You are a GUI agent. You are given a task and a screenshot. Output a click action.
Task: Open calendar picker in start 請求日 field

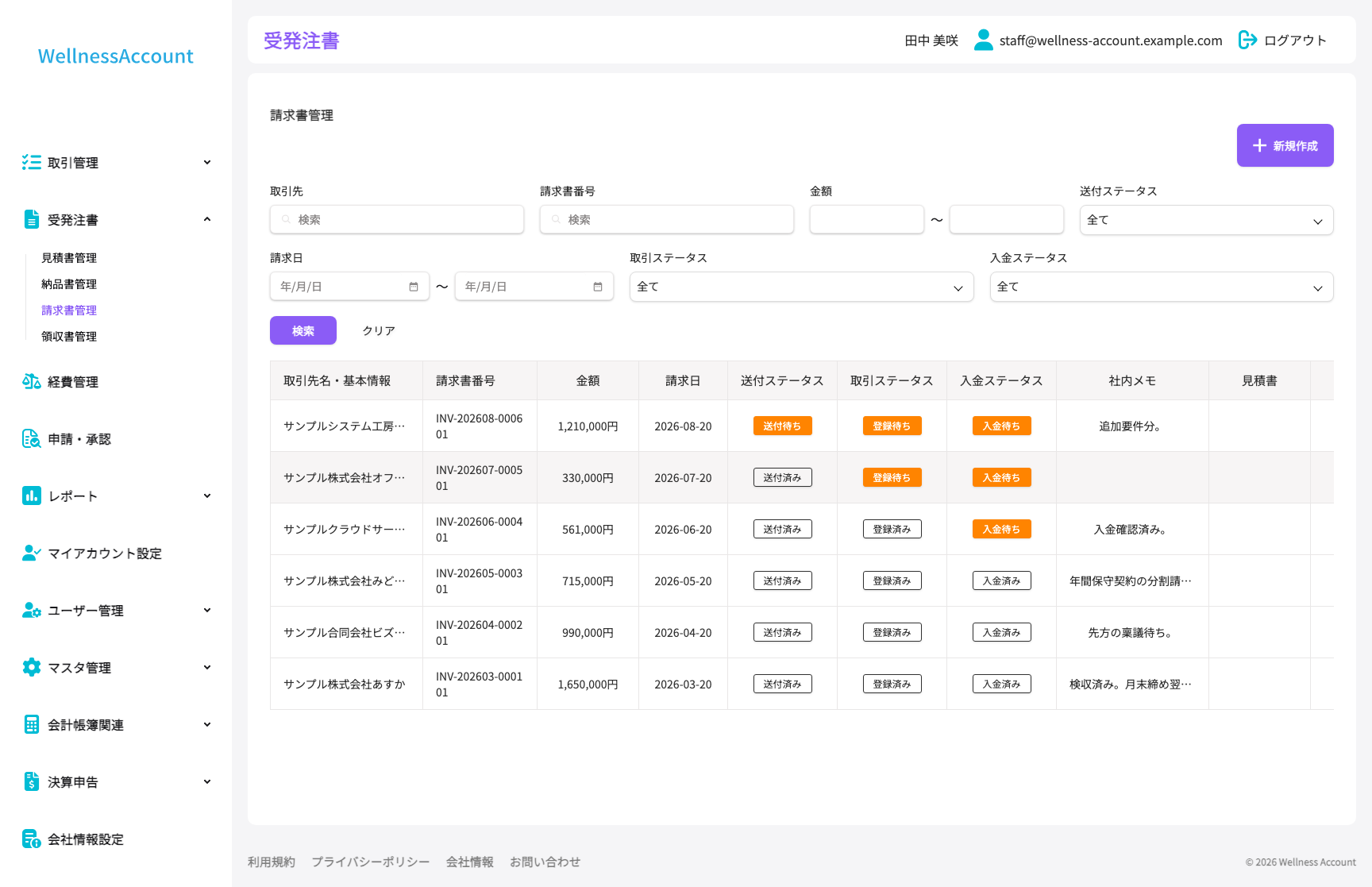[x=414, y=287]
